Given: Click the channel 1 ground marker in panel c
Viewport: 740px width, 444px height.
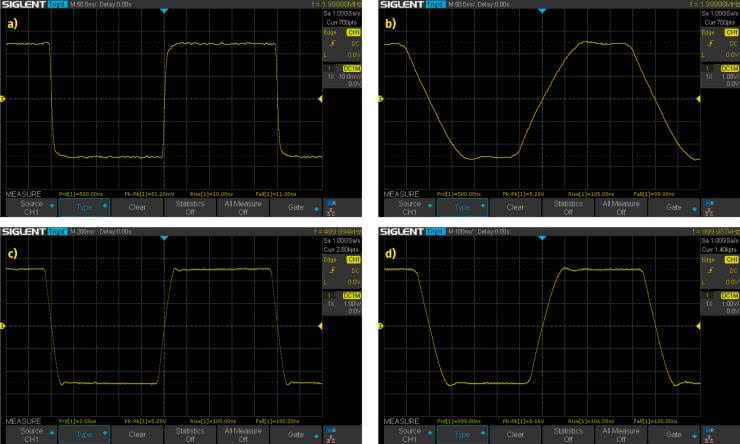Looking at the screenshot, I should point(4,326).
